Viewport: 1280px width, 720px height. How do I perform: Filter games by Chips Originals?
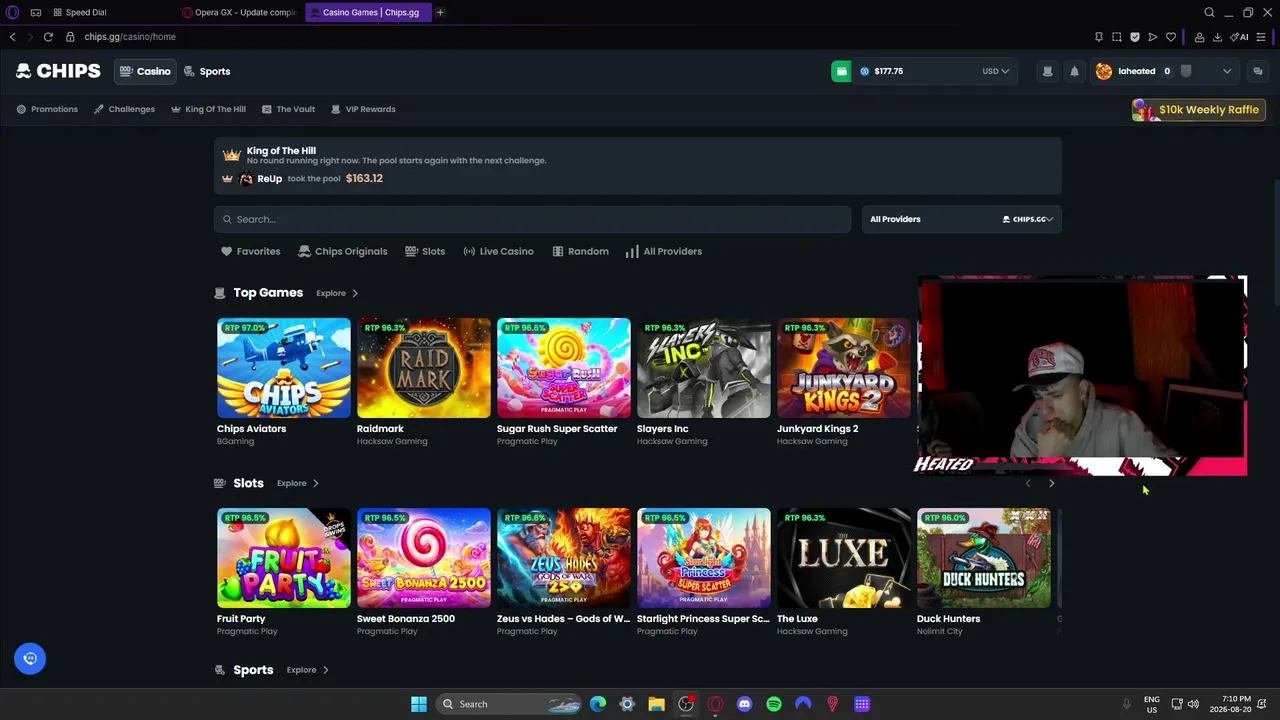point(343,251)
